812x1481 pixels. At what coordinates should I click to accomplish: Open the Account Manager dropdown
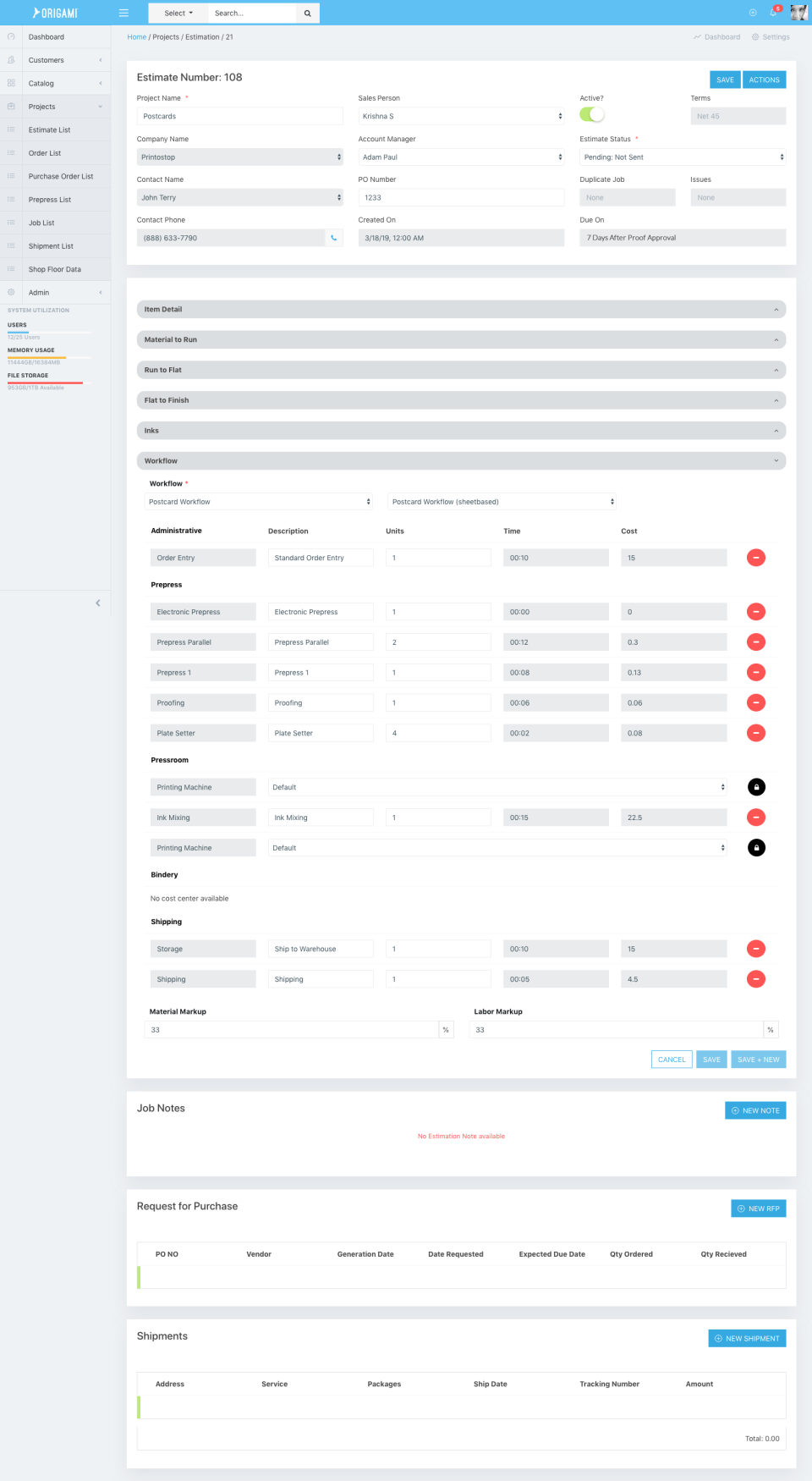click(461, 157)
